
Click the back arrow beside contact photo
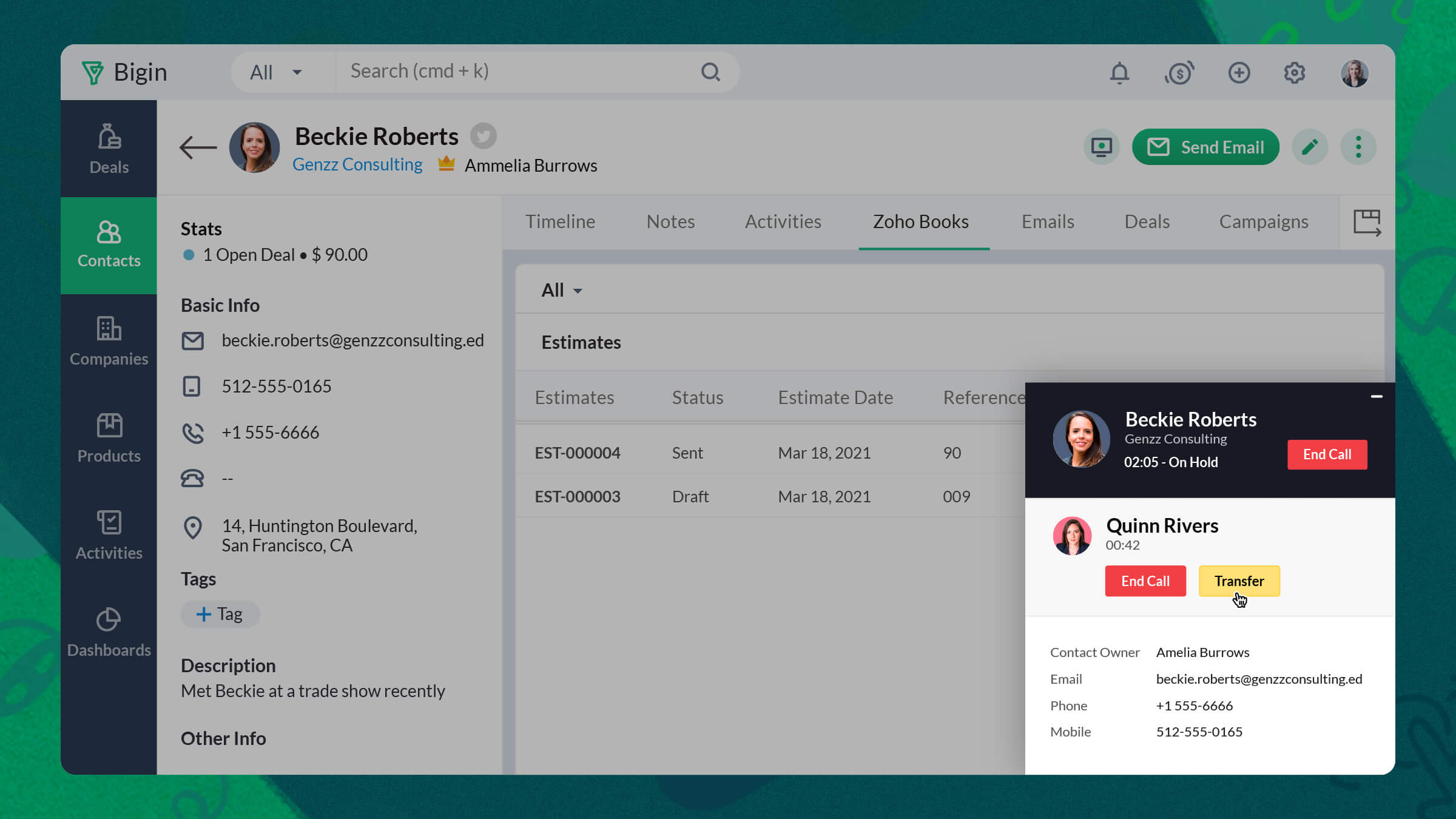point(198,147)
